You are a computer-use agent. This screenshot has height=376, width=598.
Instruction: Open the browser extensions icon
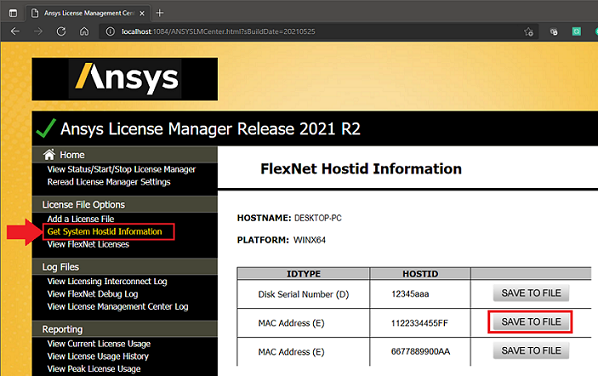pyautogui.click(x=553, y=32)
